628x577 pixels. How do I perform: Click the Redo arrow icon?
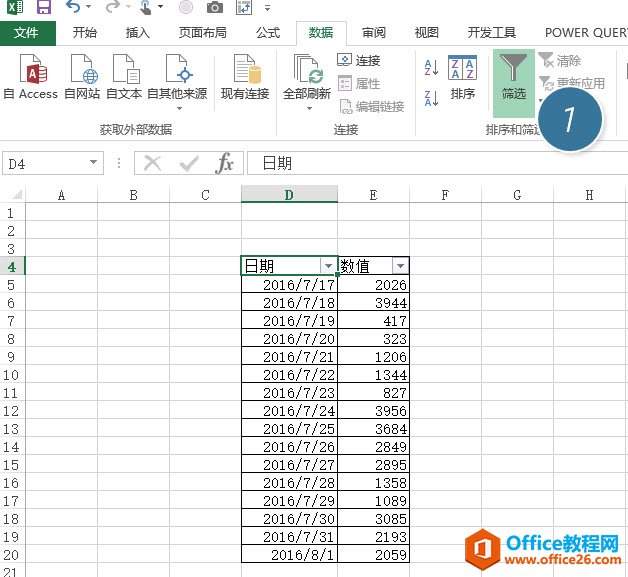[x=114, y=6]
